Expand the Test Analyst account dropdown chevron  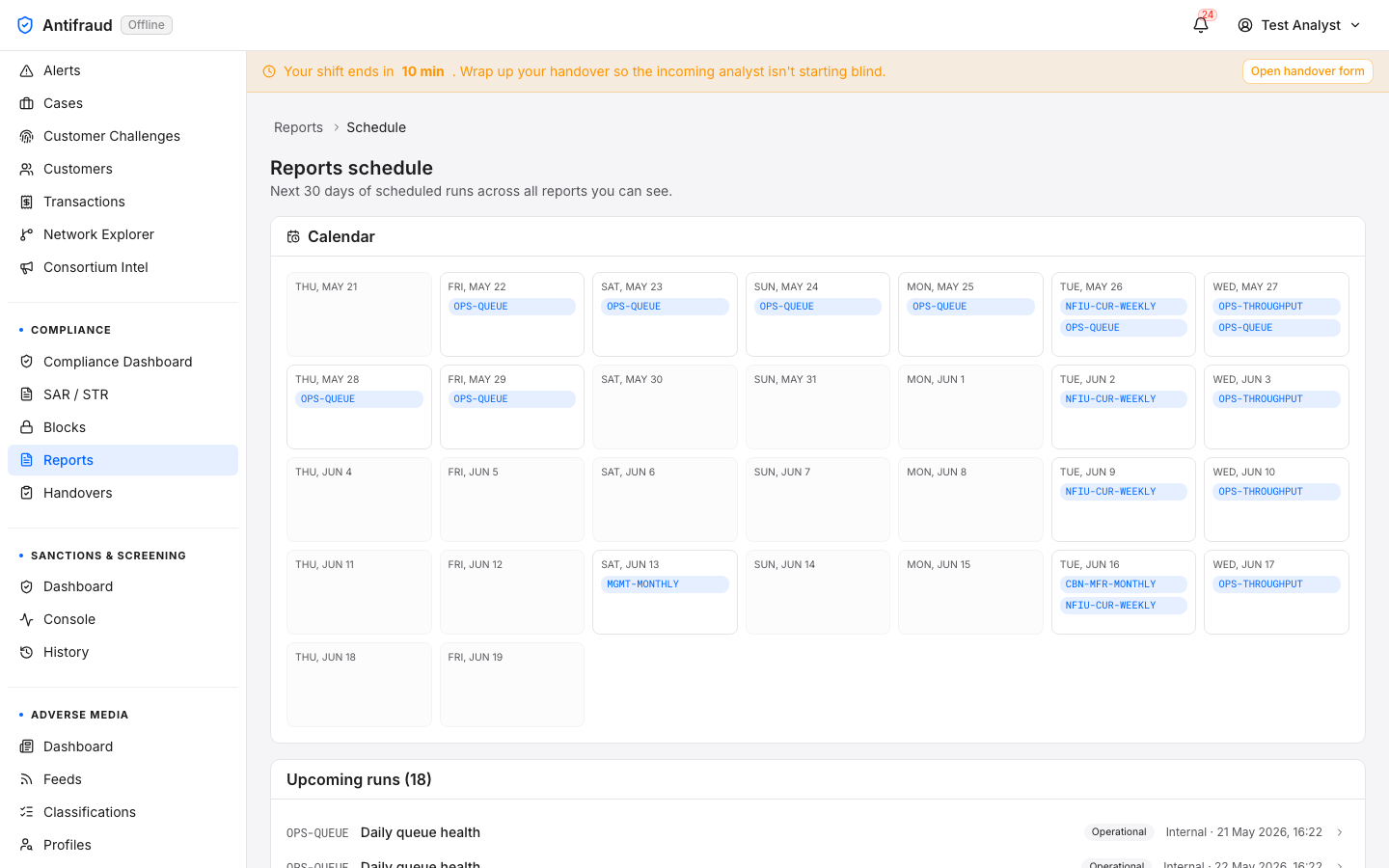[x=1355, y=25]
